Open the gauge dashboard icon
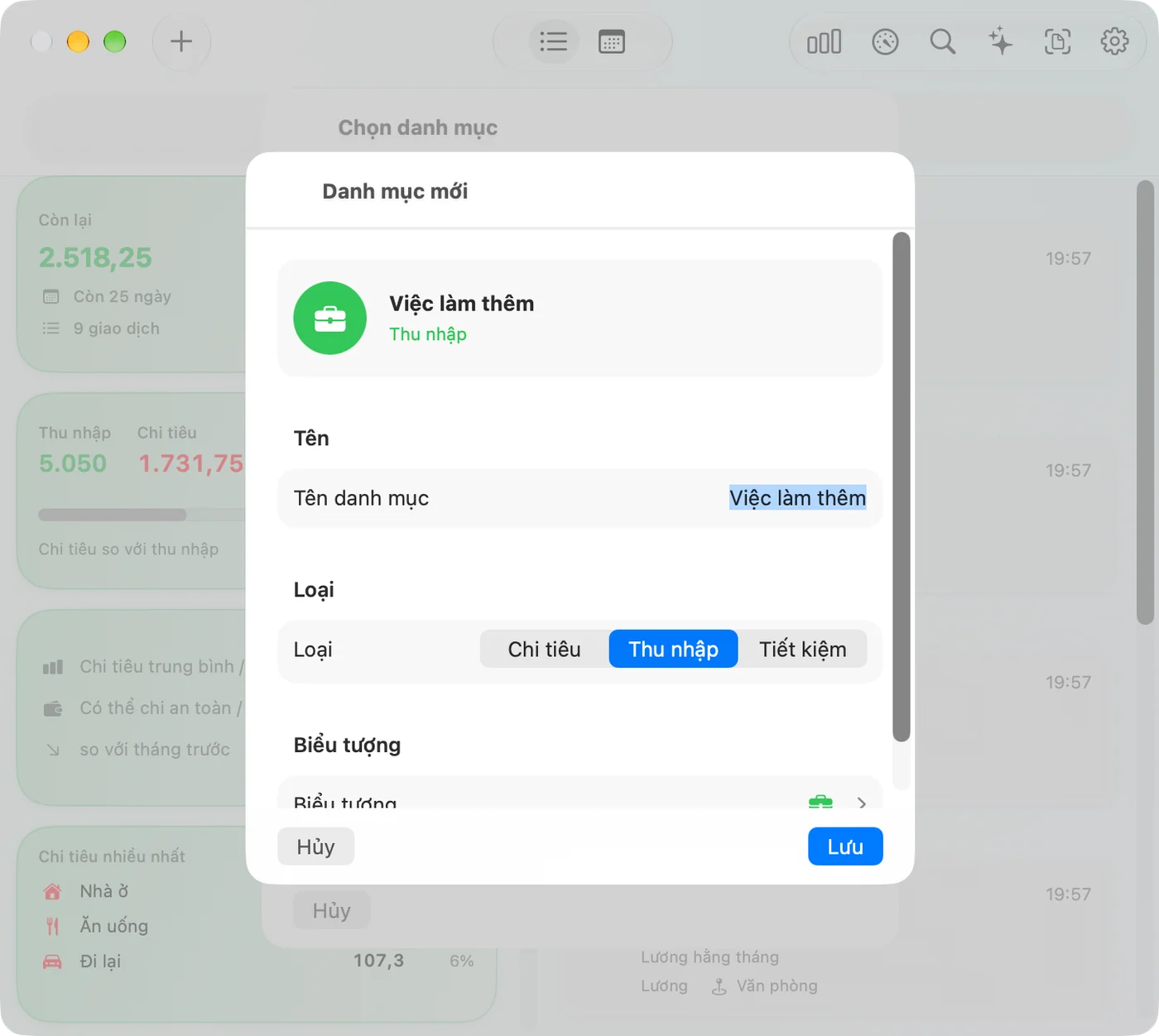This screenshot has height=1036, width=1159. 885,41
